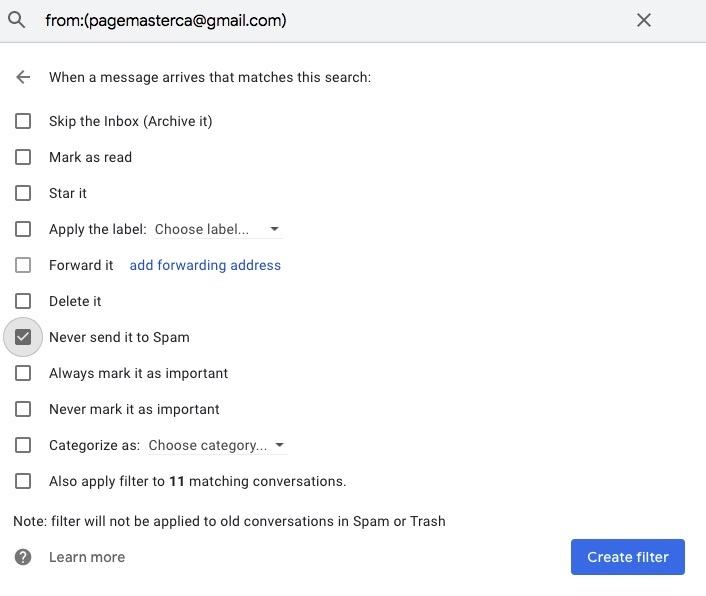Open help via the question mark icon
The image size is (706, 596).
23,557
